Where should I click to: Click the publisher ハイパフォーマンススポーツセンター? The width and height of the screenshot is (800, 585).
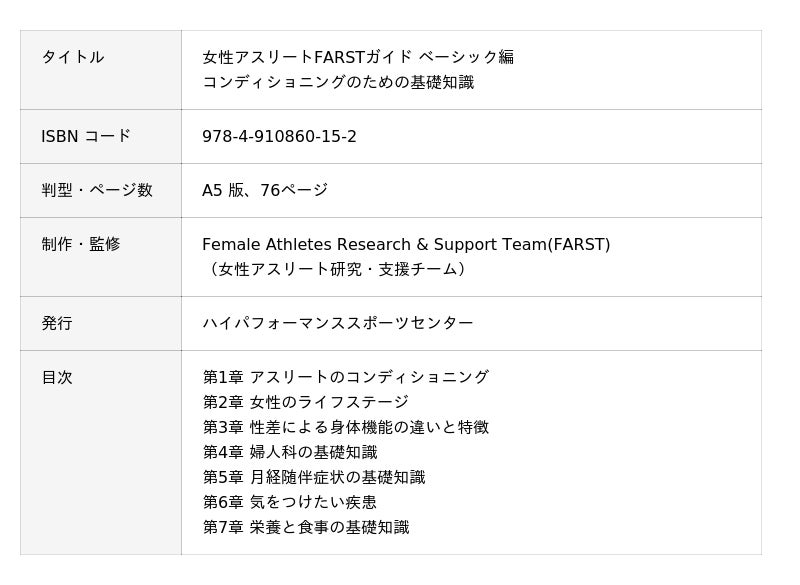tap(338, 323)
